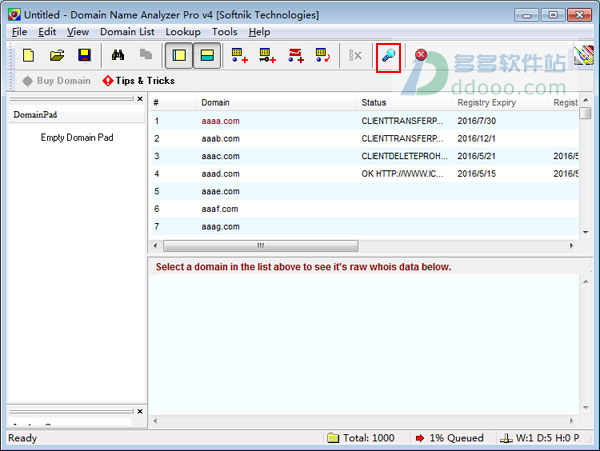Open the Edit menu
The image size is (600, 451).
click(x=47, y=32)
